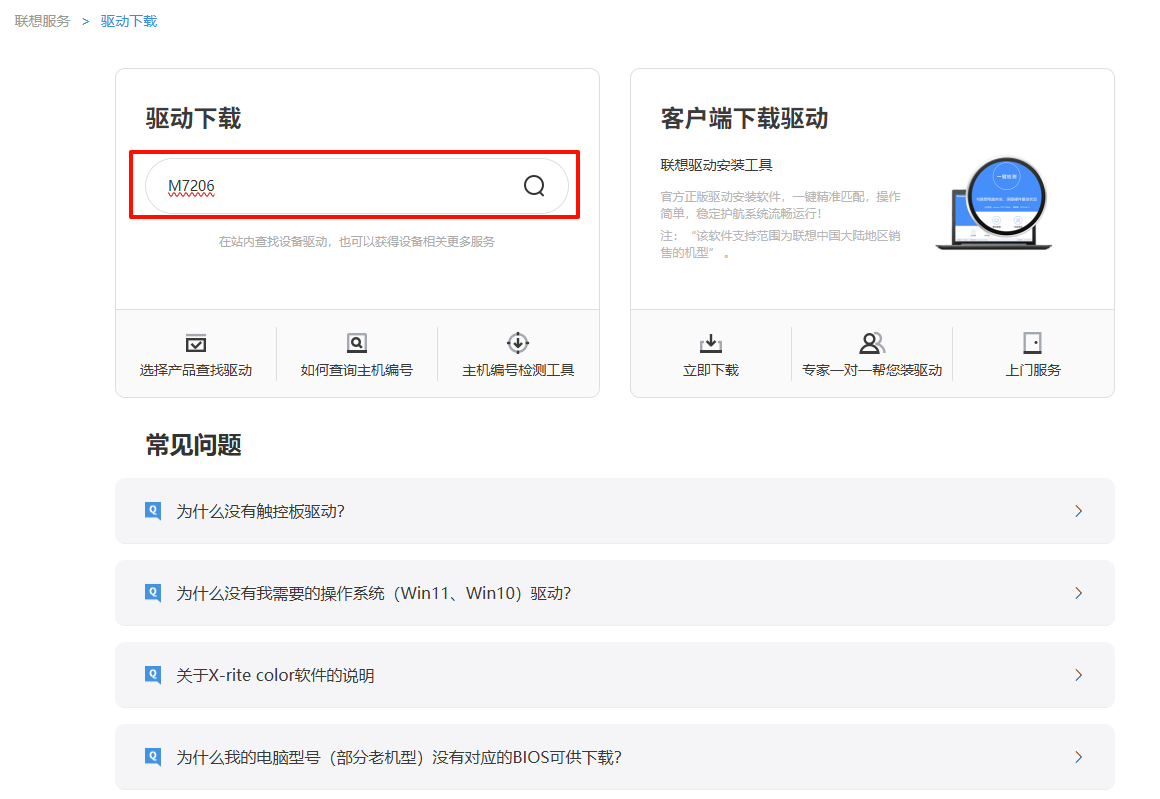Viewport: 1160px width, 799px height.
Task: Click the Q icon on the BIOS question row
Action: (152, 757)
